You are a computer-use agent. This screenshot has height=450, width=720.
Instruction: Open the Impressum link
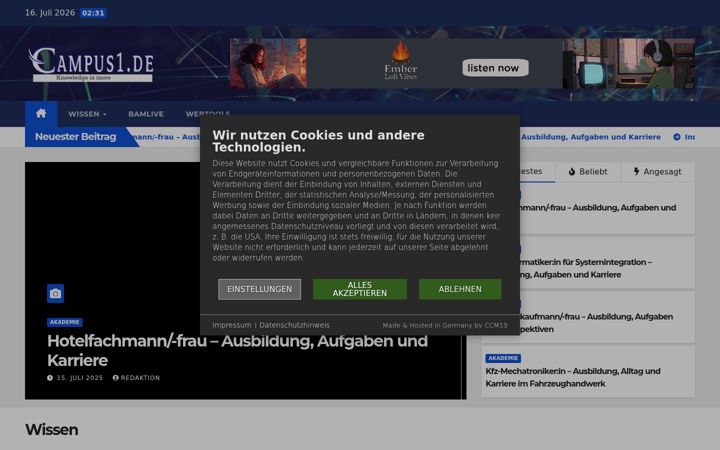click(x=232, y=325)
